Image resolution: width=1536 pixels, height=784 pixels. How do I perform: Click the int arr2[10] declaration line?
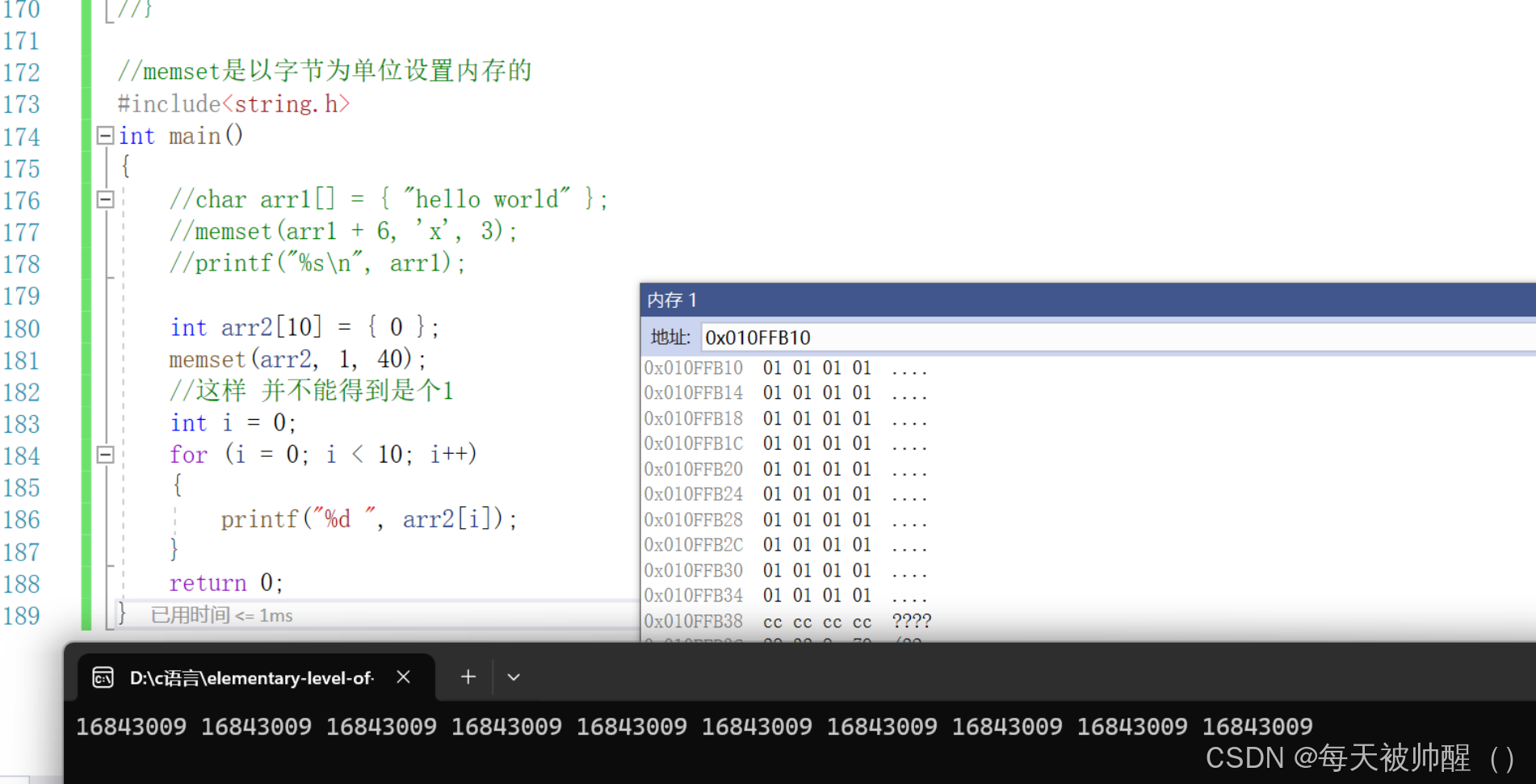(304, 327)
